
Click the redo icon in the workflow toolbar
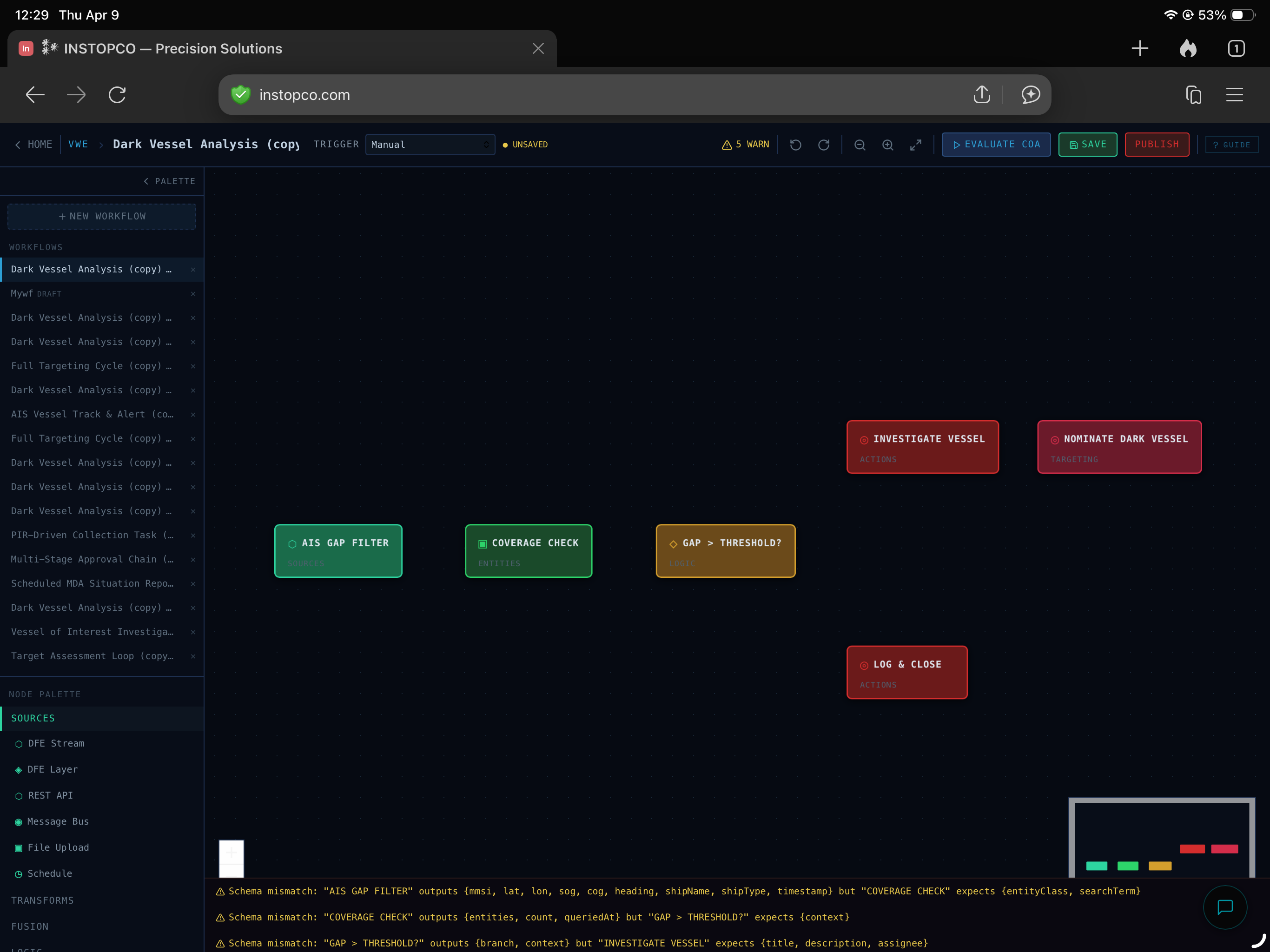point(823,145)
